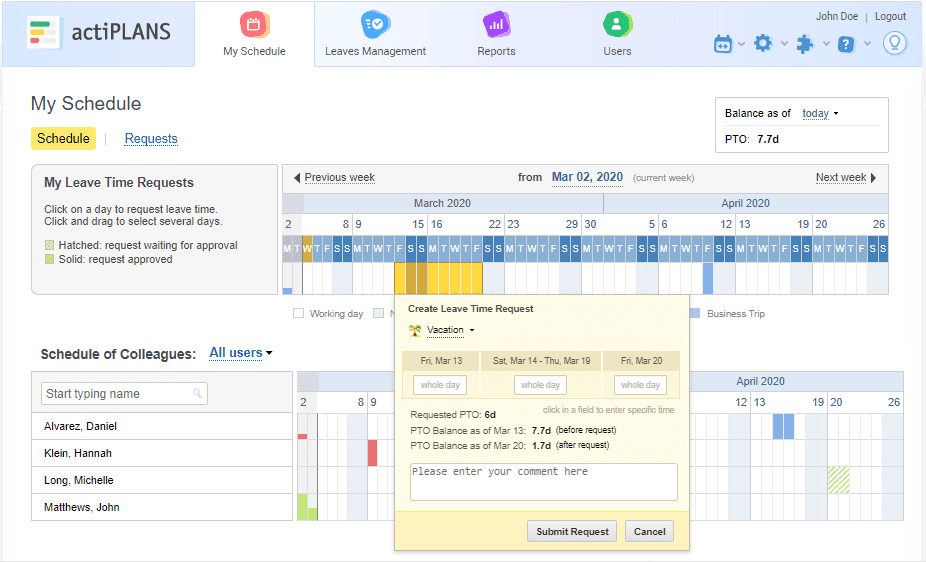Expand the balance date 'today' dropdown
Image resolution: width=926 pixels, height=562 pixels.
coord(820,114)
